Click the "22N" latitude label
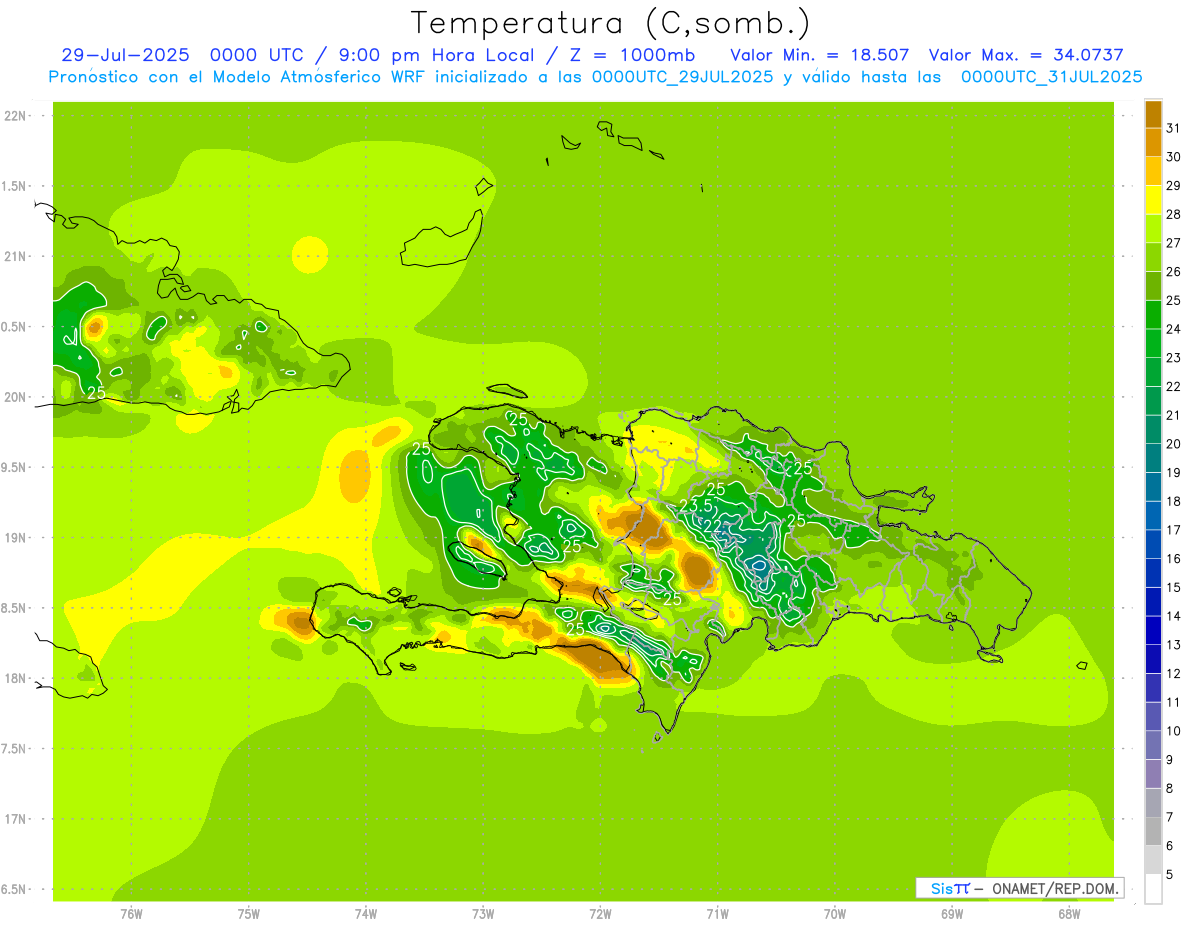The image size is (1200, 927). [x=16, y=116]
